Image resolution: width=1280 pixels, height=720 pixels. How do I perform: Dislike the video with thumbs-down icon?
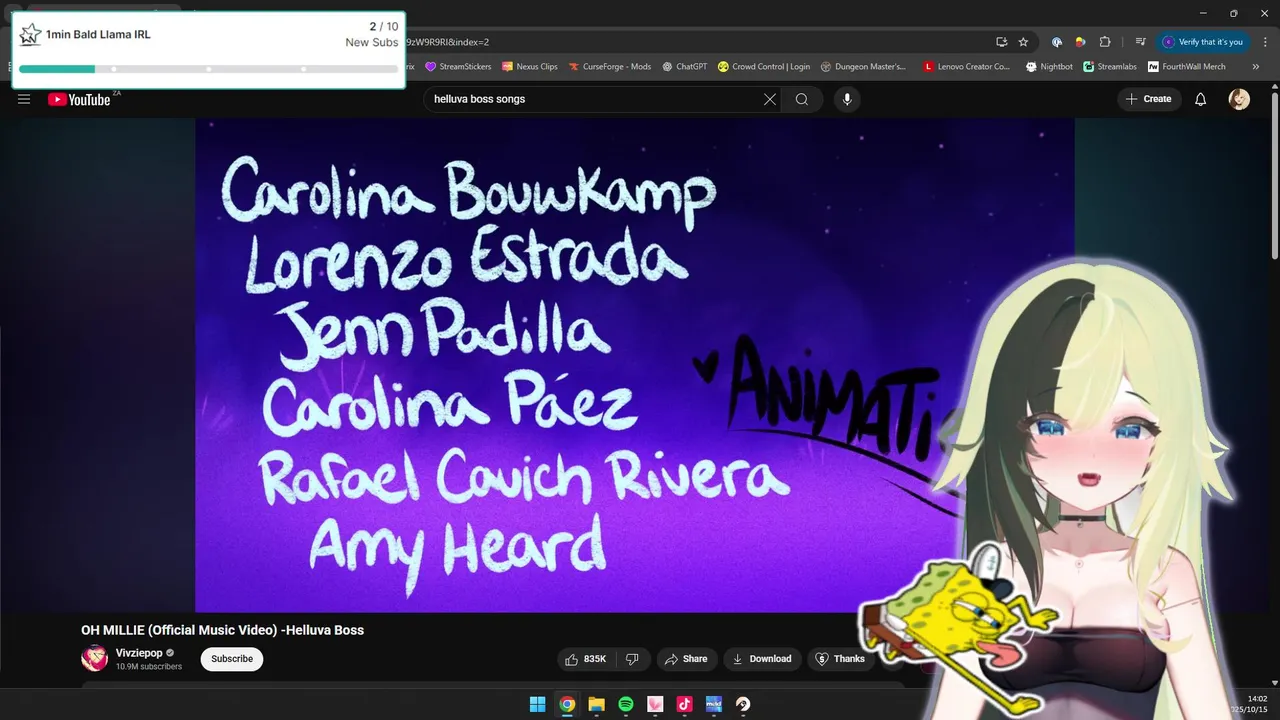(632, 659)
